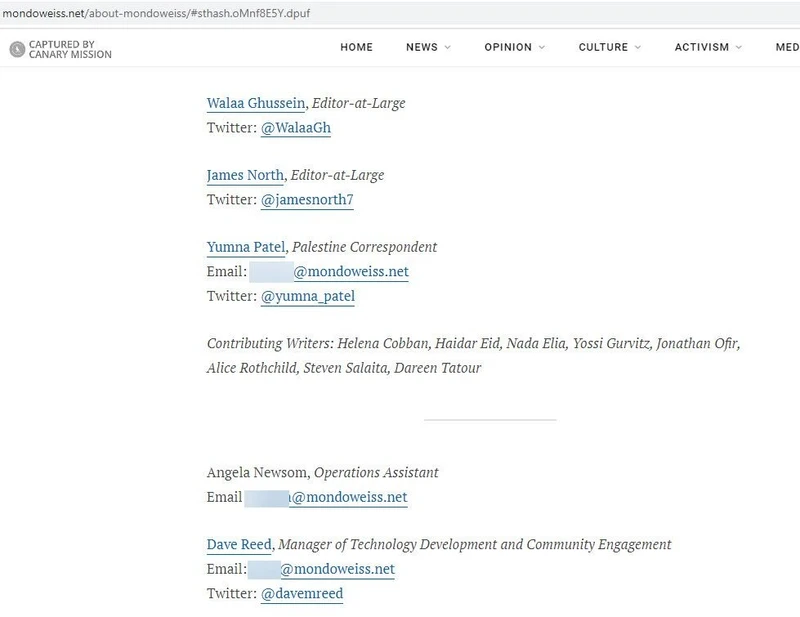Expand the NEWS dropdown menu
Screen dimensions: 800x617
(428, 47)
